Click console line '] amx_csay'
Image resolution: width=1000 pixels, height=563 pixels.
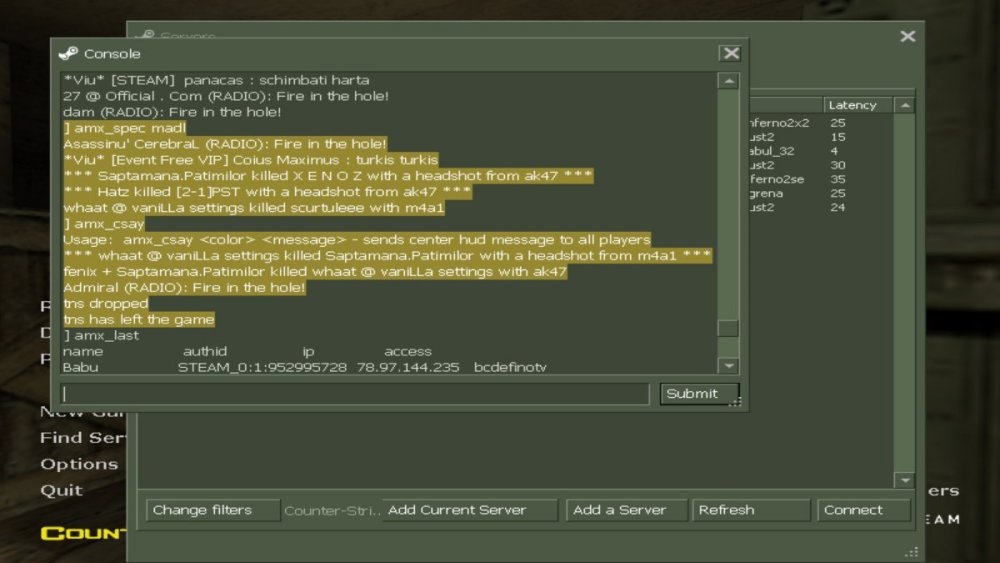pos(104,224)
